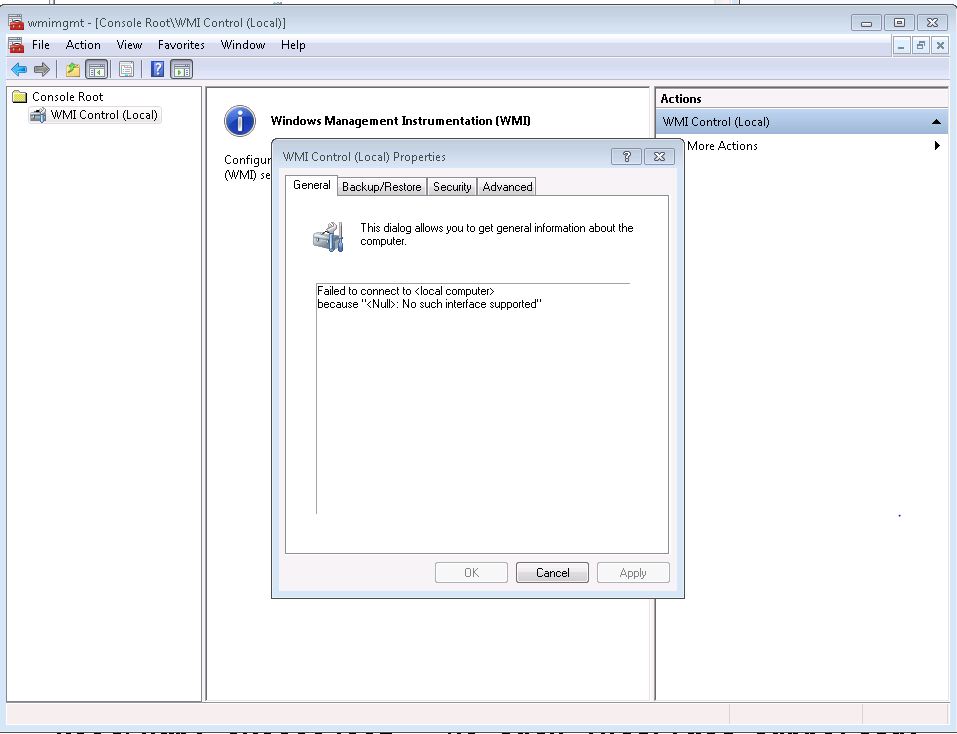Expand the More Actions submenu arrow
The height and width of the screenshot is (734, 957).
pos(937,146)
